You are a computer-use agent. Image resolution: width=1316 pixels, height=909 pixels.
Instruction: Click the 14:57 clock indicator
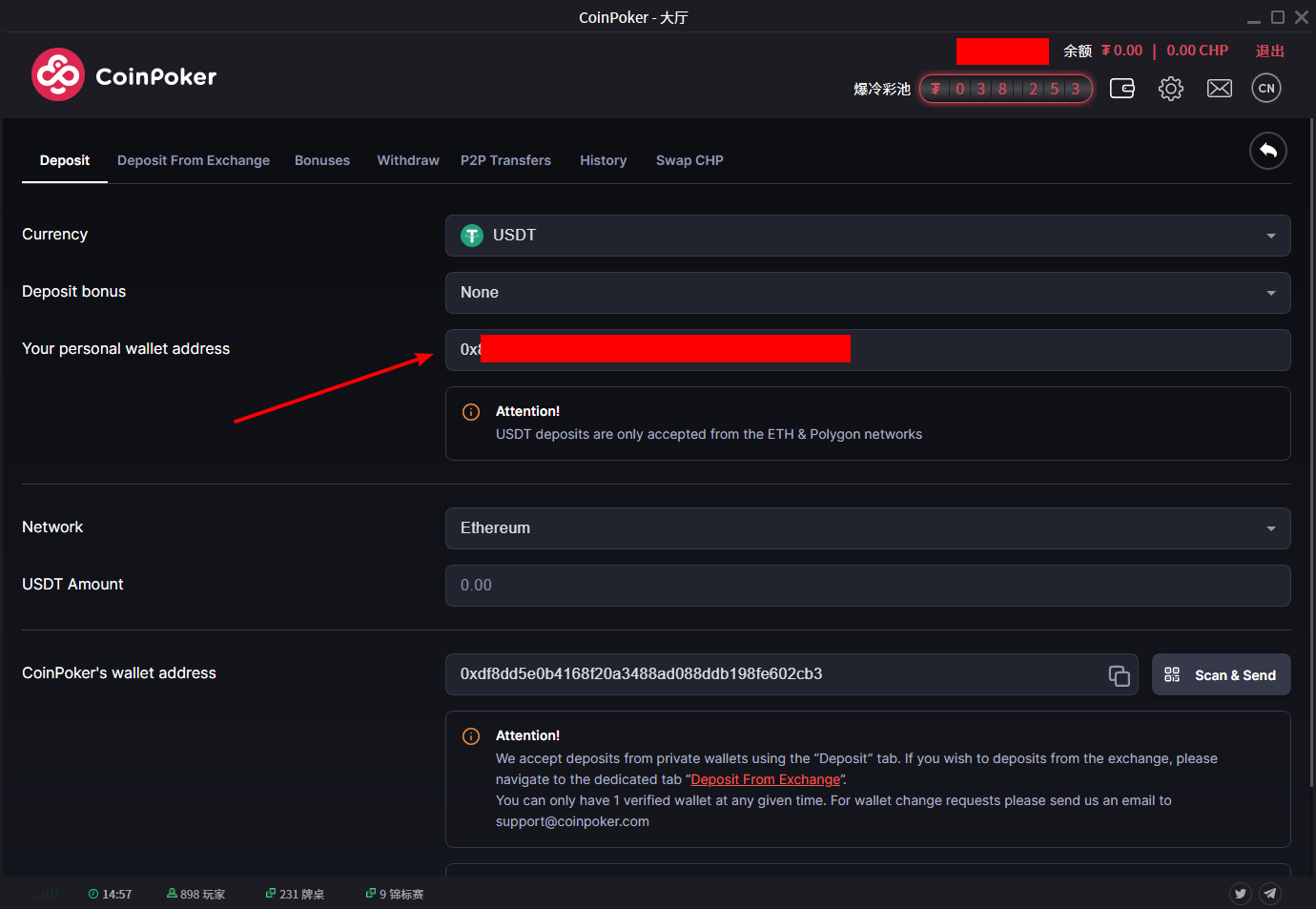coord(110,894)
